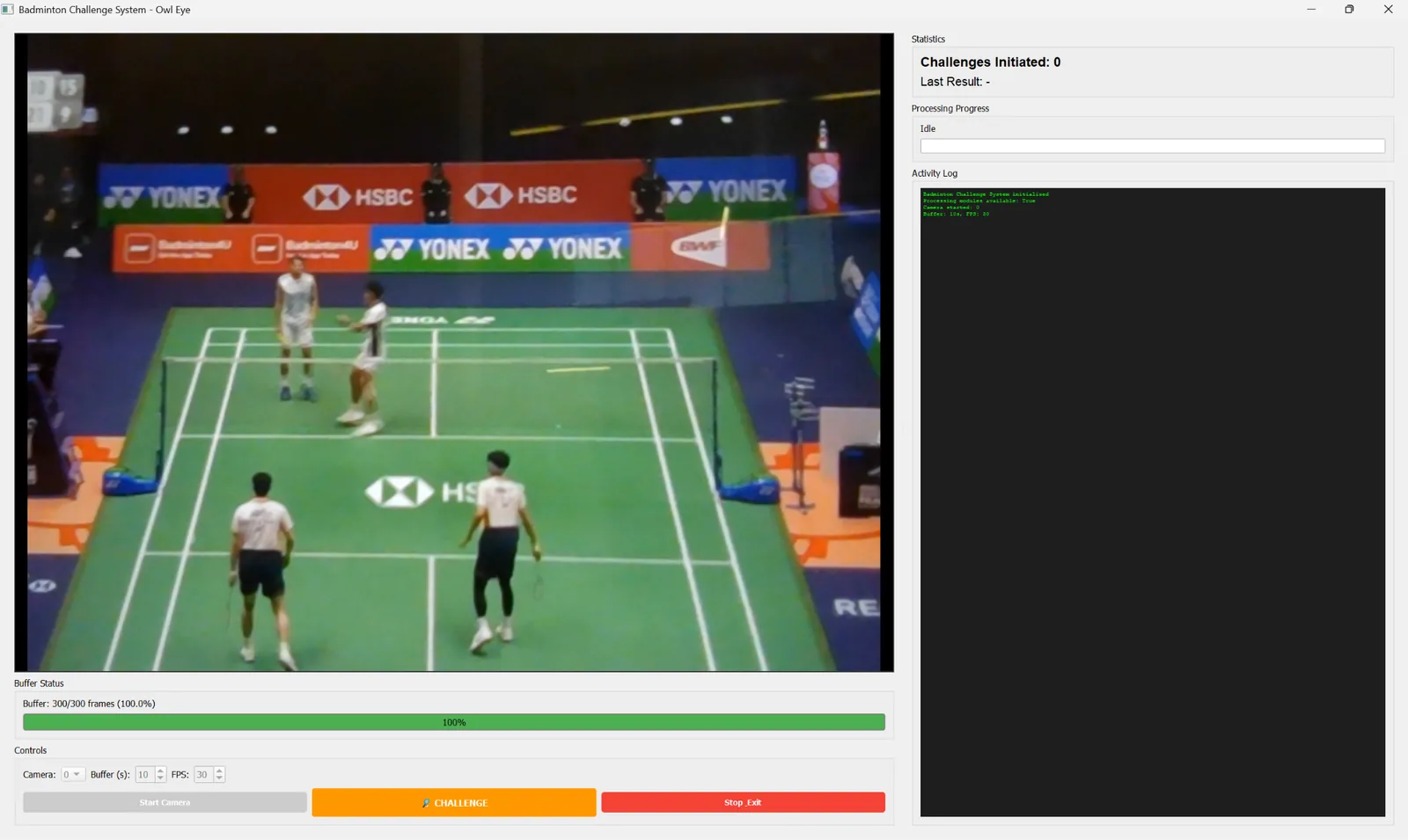Viewport: 1408px width, 840px height.
Task: Click the 'FPS:' label
Action: coord(180,775)
